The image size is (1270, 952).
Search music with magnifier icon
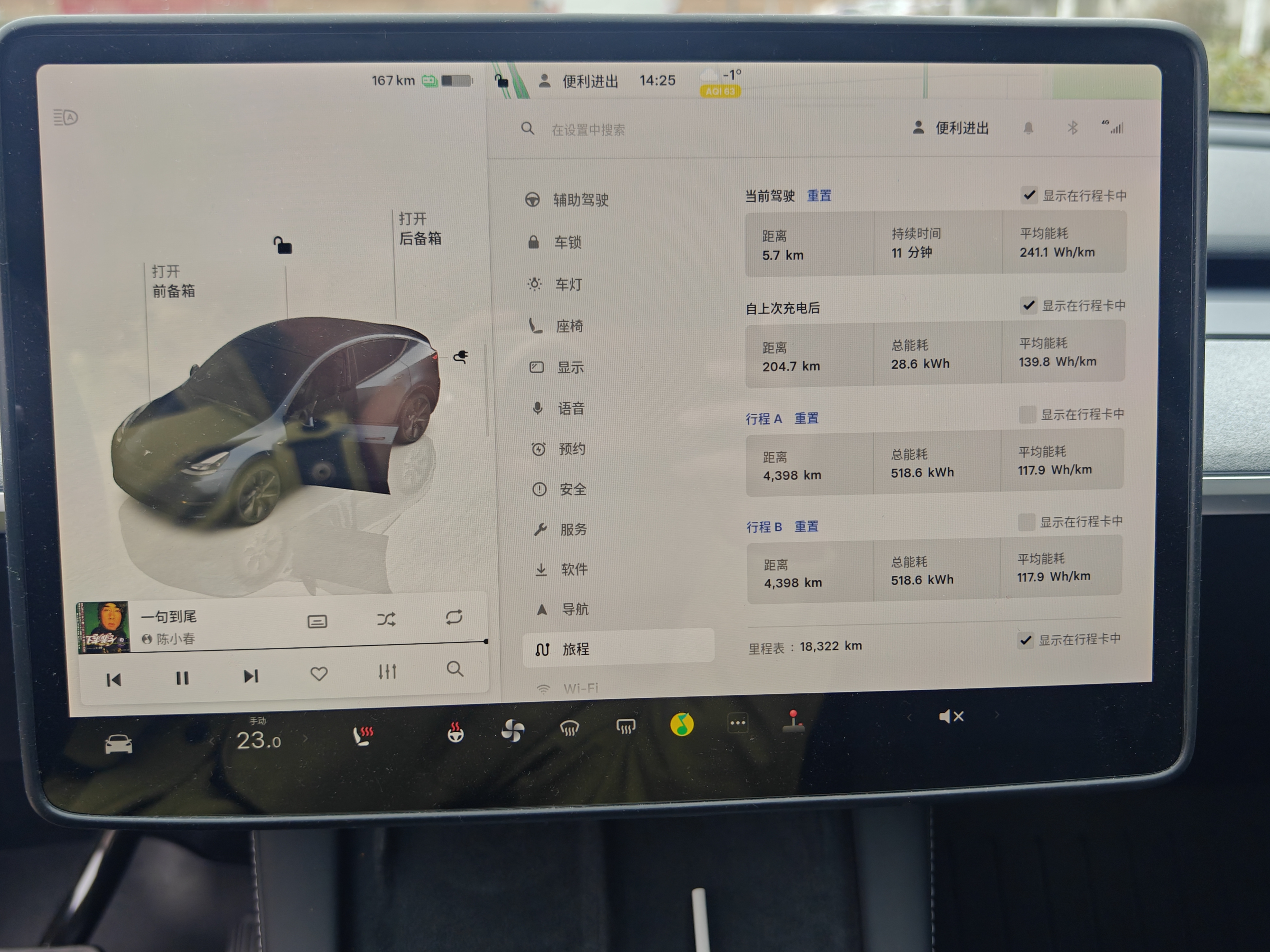455,668
